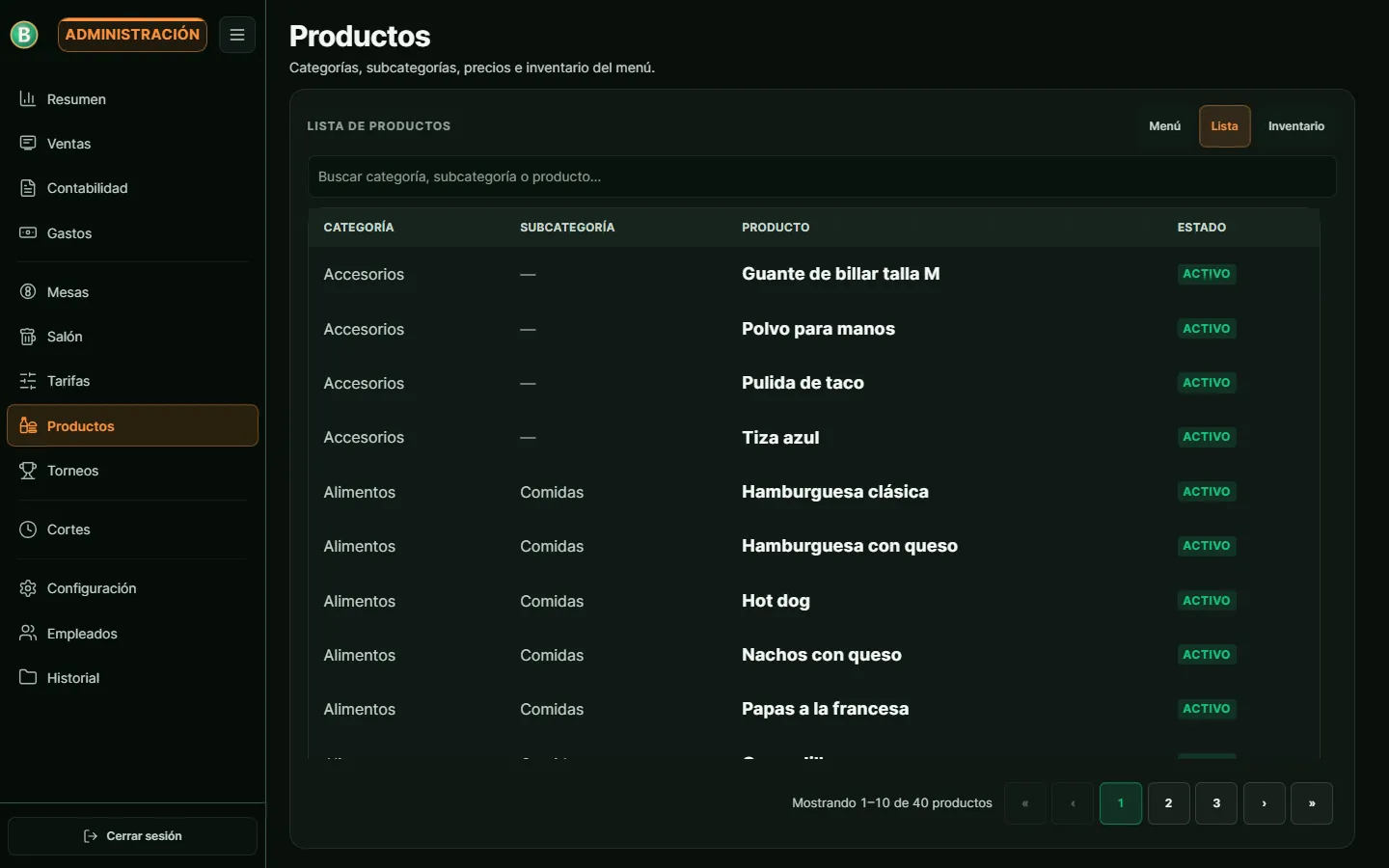
Task: Open Cortes in the sidebar
Action: (x=132, y=529)
